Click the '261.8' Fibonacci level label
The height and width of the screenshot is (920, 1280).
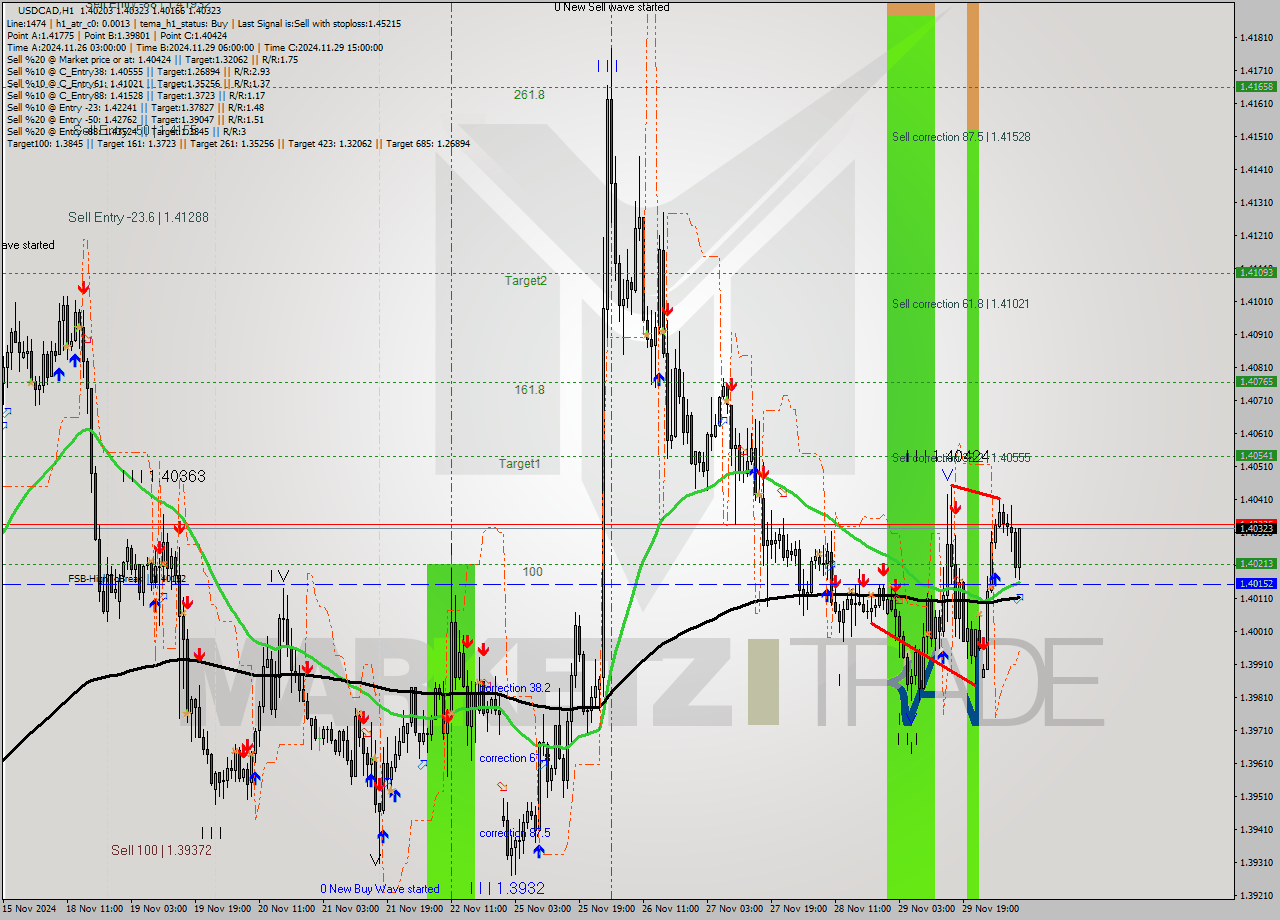coord(529,95)
